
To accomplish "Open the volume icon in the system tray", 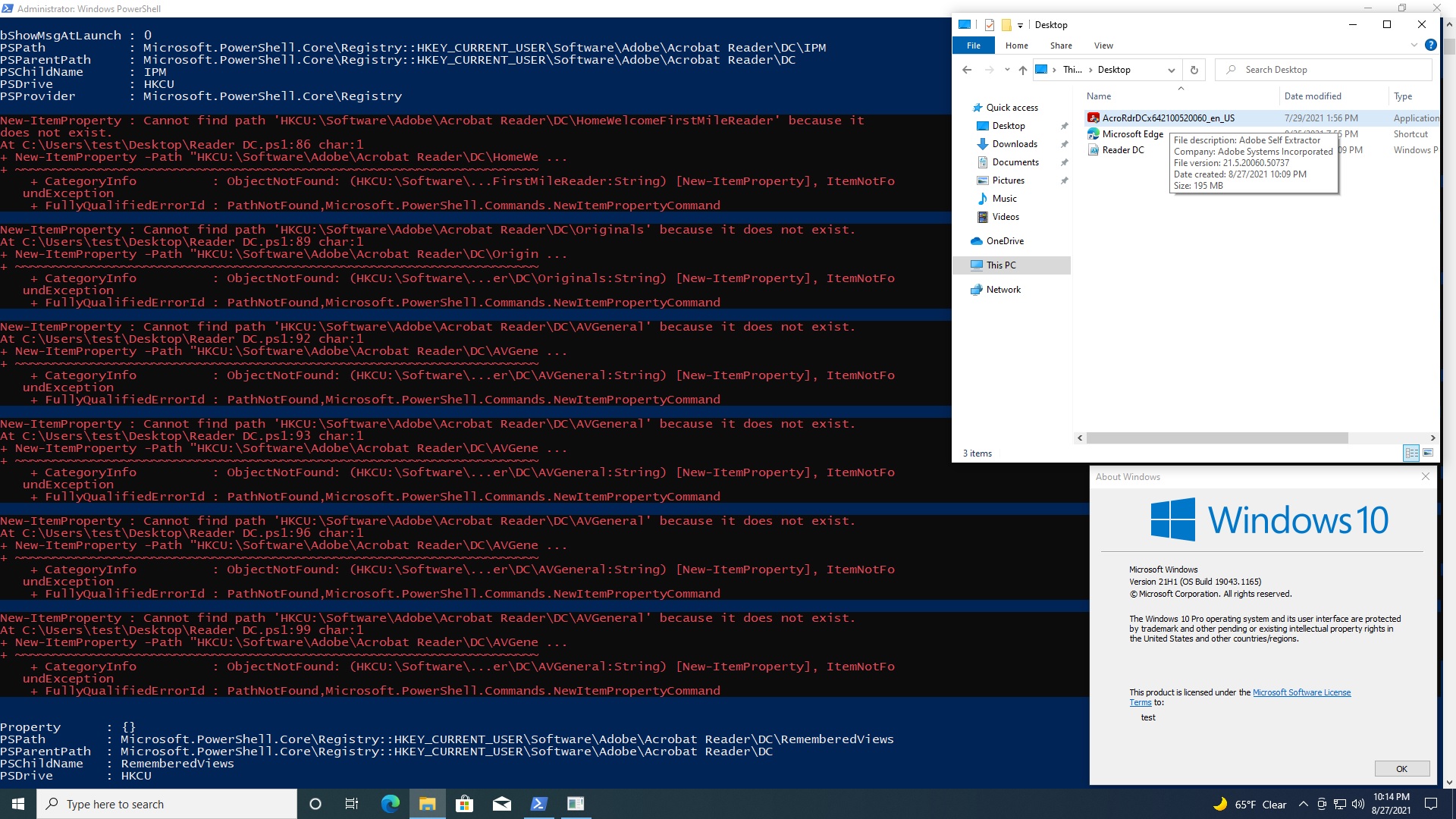I will [x=1357, y=805].
